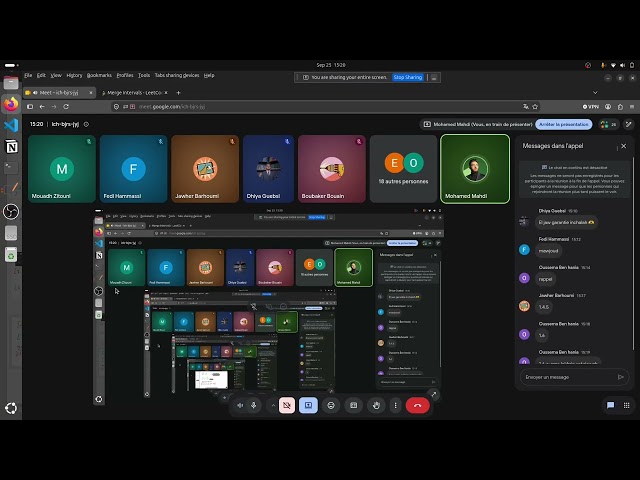The height and width of the screenshot is (480, 640).
Task: Switch to the Merge Intervals LeetCode tab
Action: [x=135, y=93]
